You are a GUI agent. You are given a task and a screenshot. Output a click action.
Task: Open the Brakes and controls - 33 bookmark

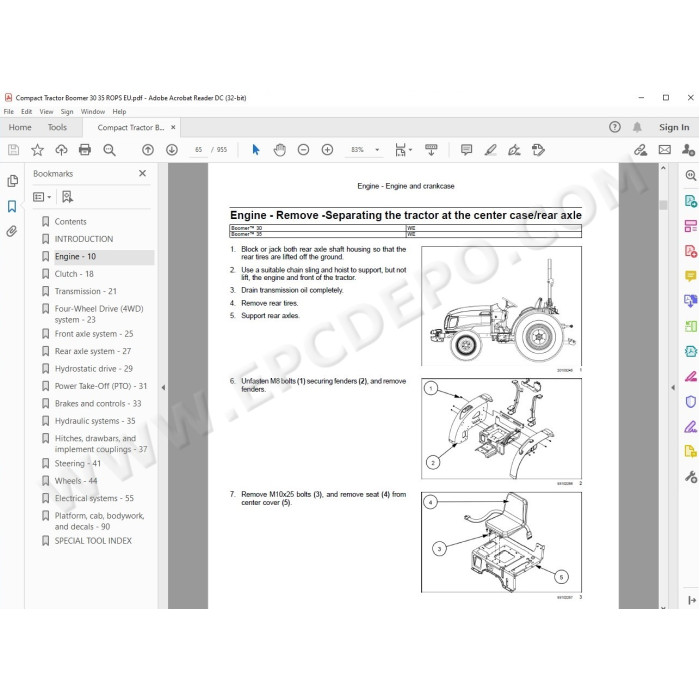tap(98, 403)
